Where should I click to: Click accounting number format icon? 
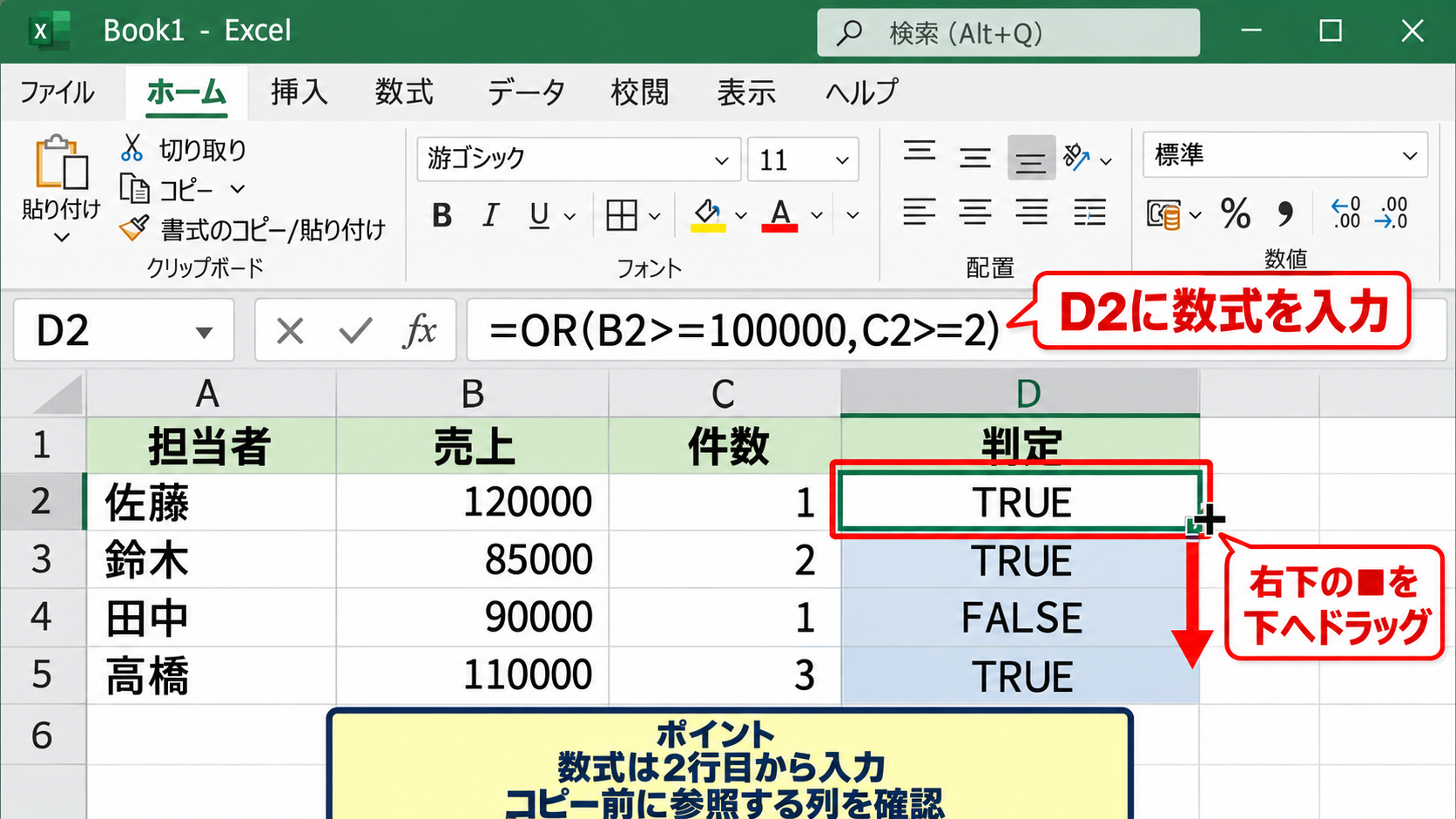pyautogui.click(x=1163, y=213)
